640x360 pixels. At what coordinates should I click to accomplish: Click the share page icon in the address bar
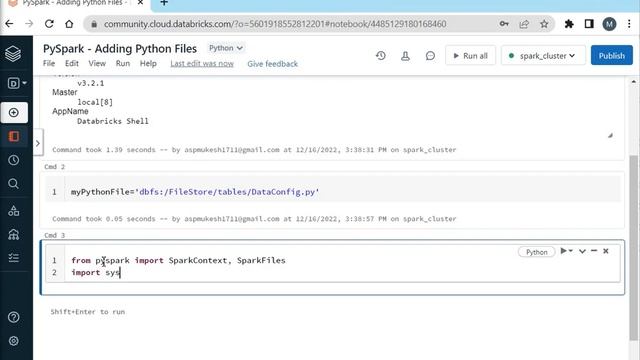coord(524,24)
